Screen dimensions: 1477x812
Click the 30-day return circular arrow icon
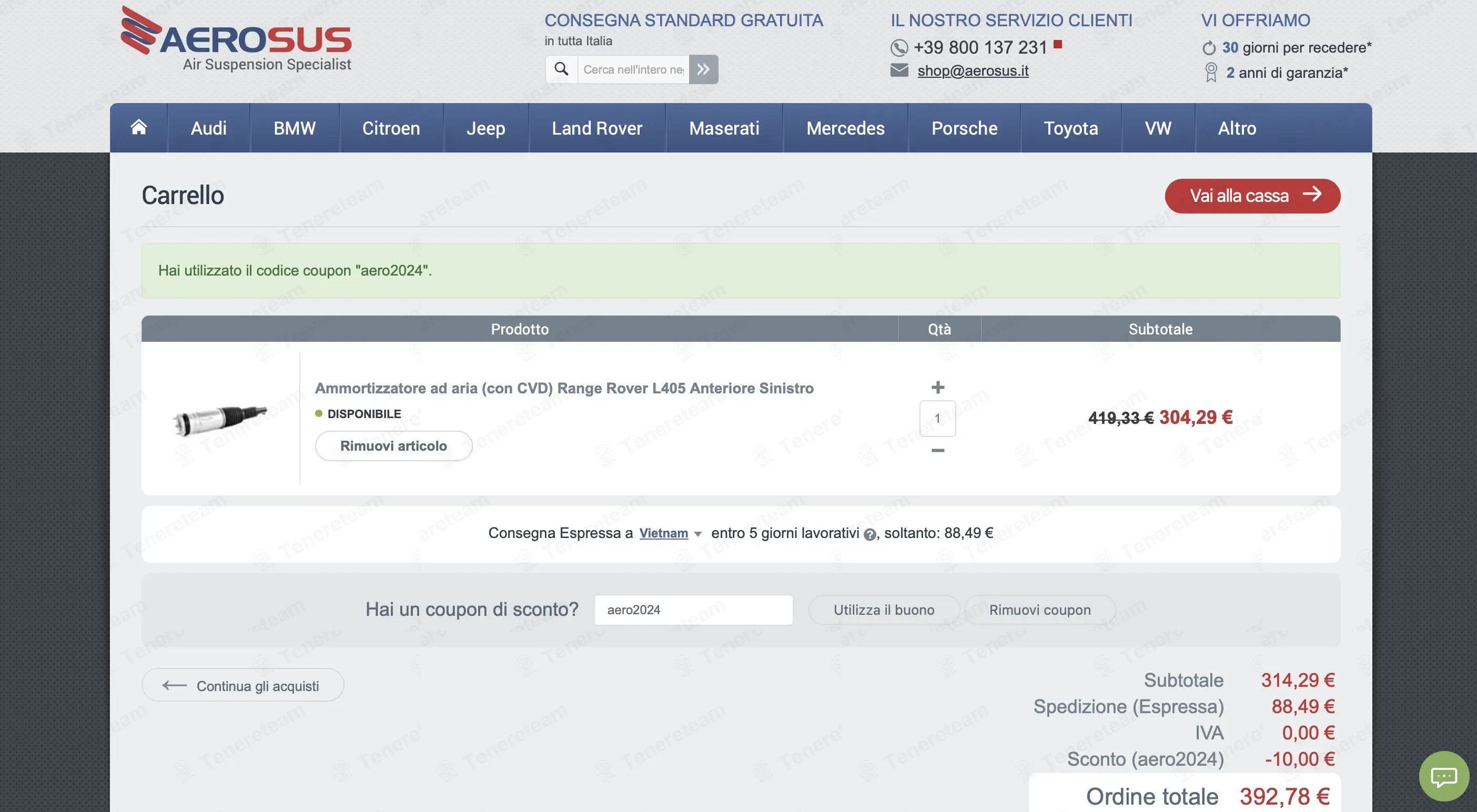1209,48
